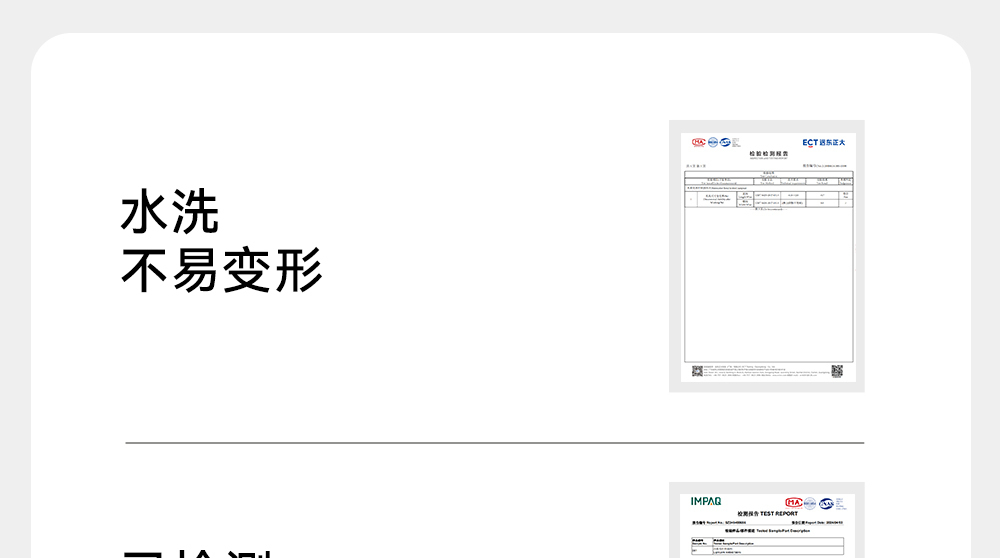Image resolution: width=1000 pixels, height=558 pixels.
Task: Click the 不易变形 heading line
Action: (222, 270)
